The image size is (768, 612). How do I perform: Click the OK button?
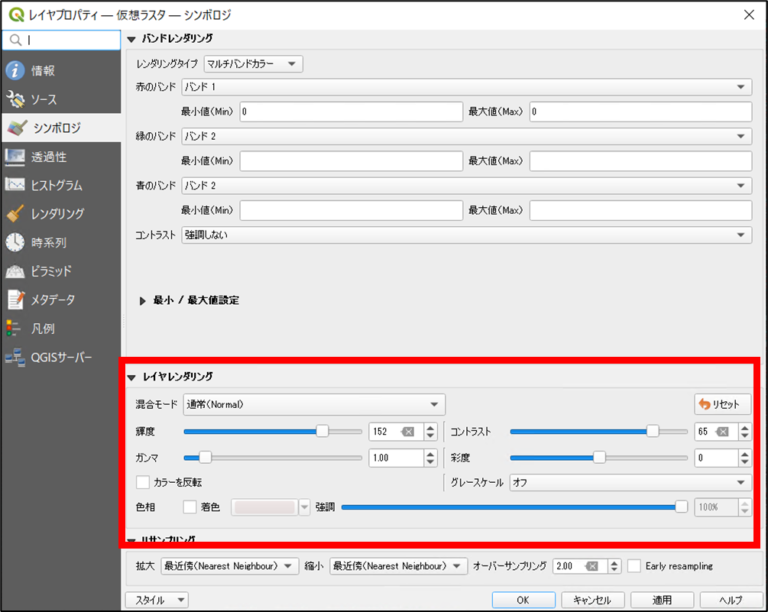tap(524, 600)
